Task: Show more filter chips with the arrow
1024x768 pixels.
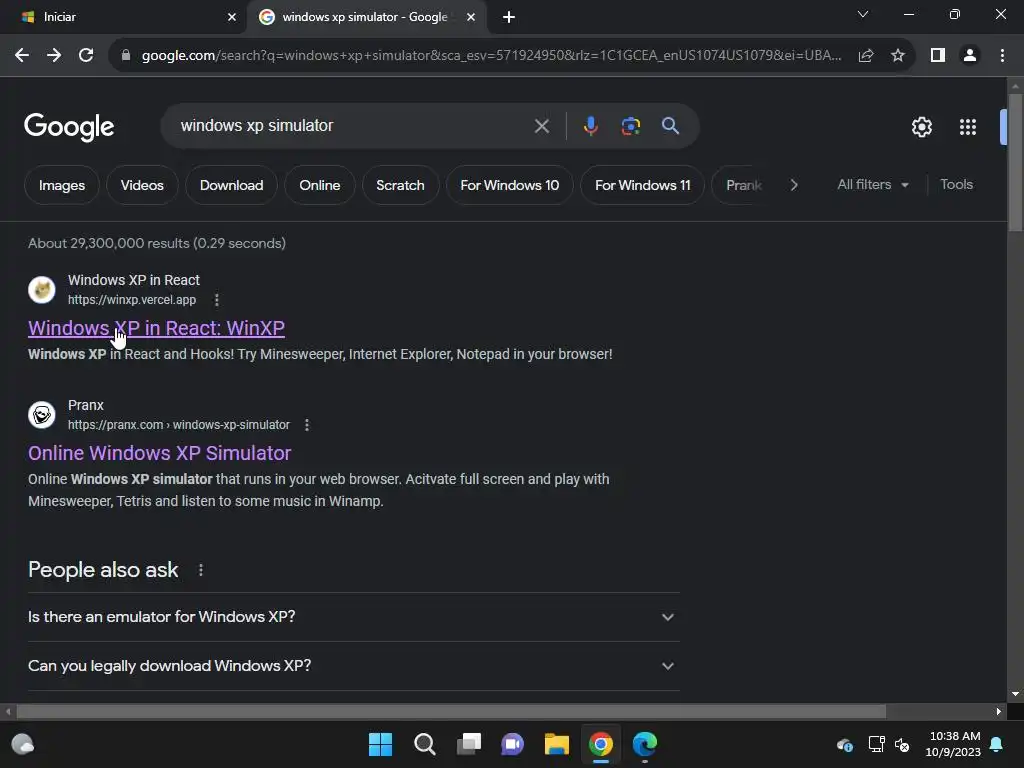Action: [x=793, y=185]
